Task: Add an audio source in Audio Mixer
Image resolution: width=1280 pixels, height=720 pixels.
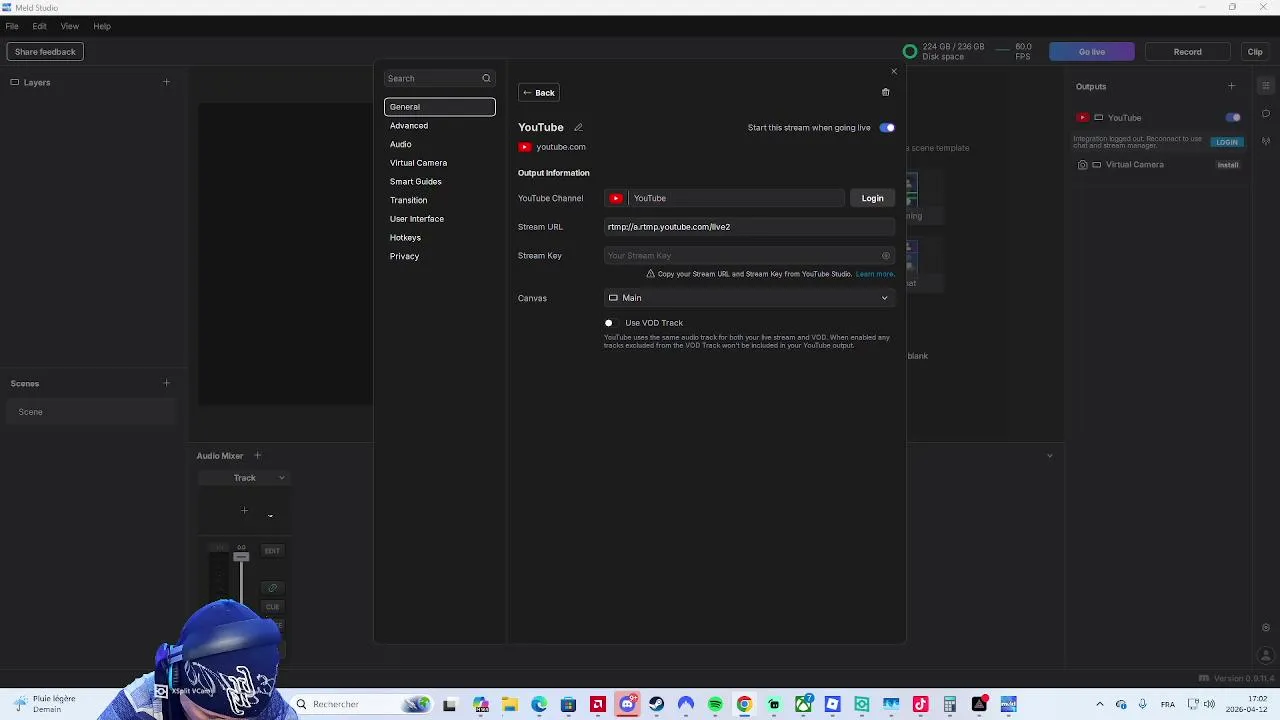Action: (257, 456)
